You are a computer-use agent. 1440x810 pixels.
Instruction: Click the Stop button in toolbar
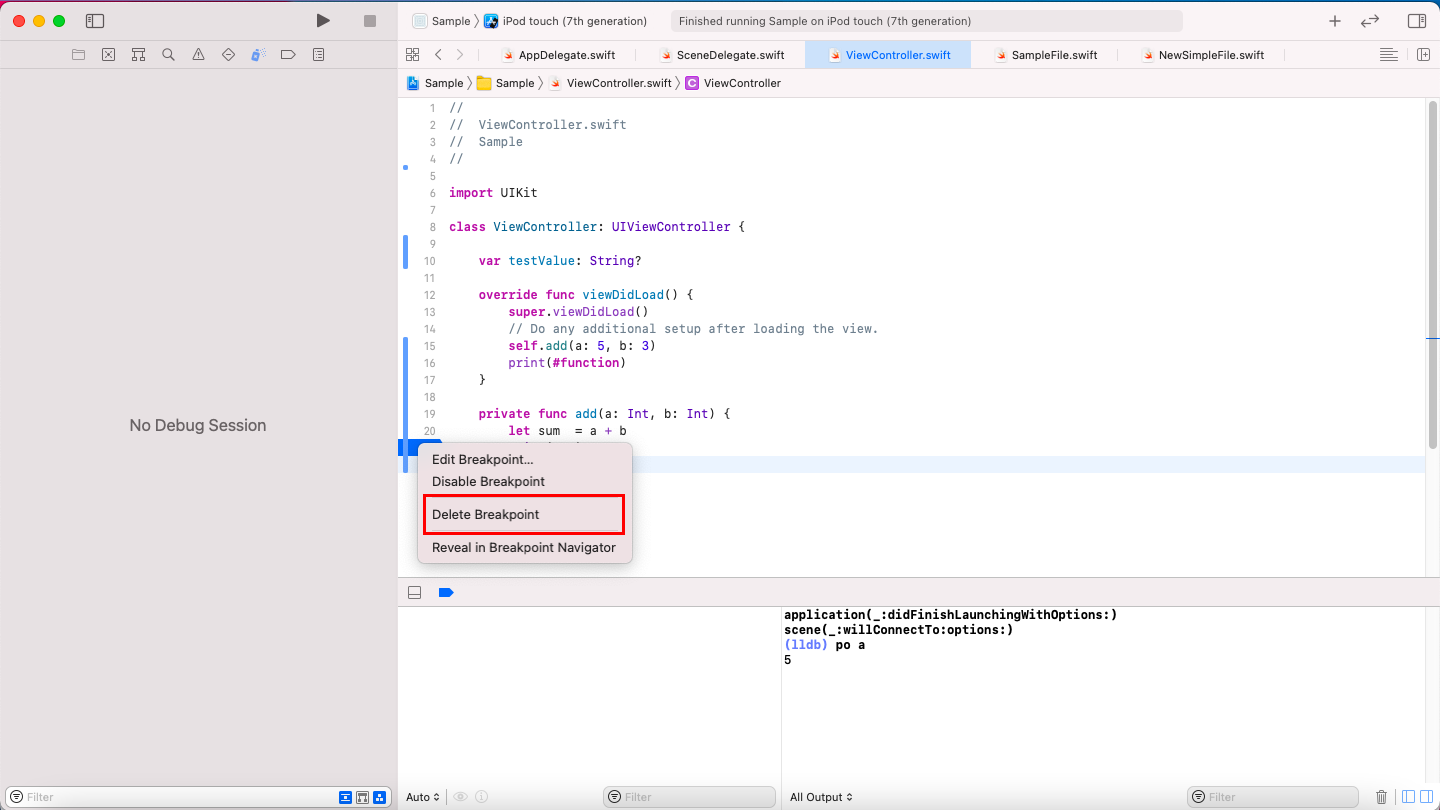coord(370,21)
